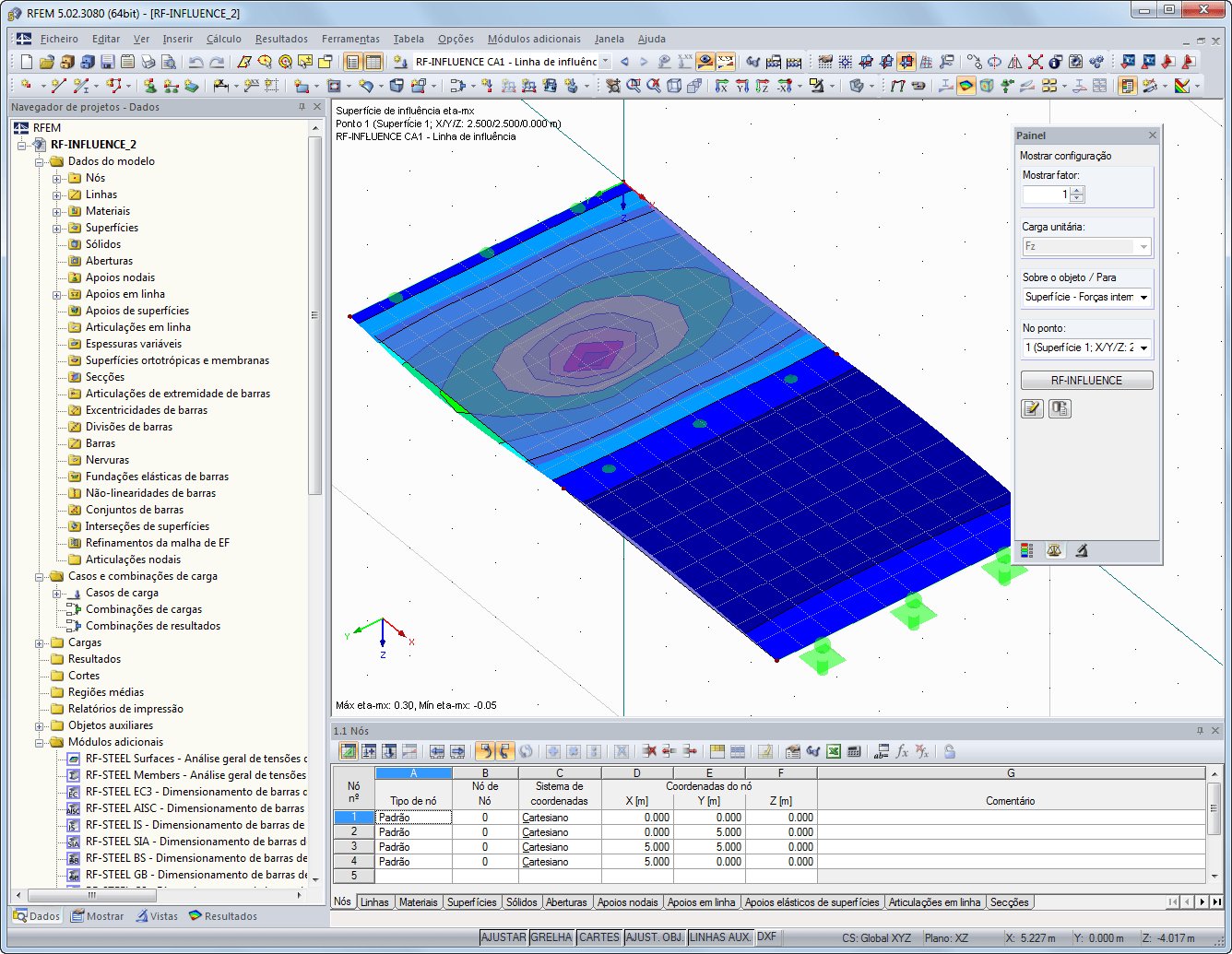1232x954 pixels.
Task: Open the Carga unitária Fz dropdown
Action: (1143, 246)
